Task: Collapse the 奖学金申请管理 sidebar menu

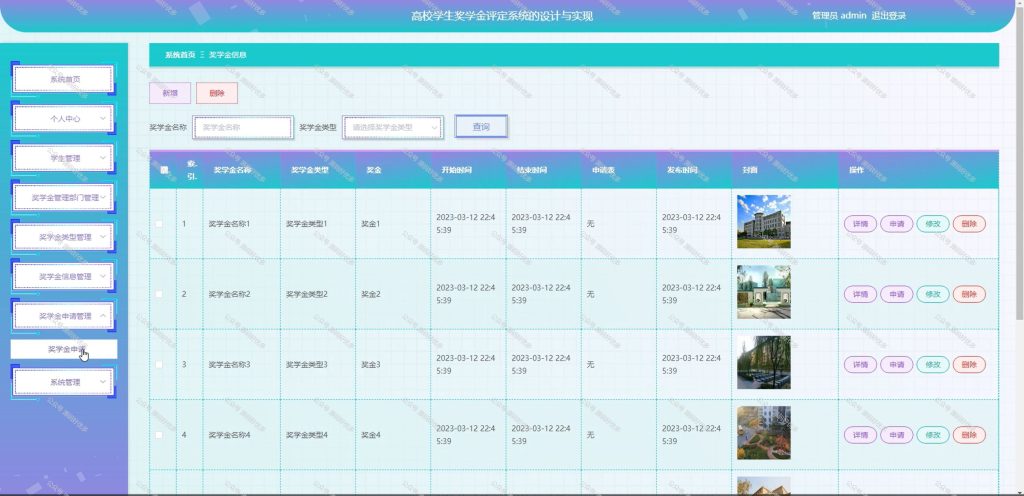Action: (x=63, y=316)
